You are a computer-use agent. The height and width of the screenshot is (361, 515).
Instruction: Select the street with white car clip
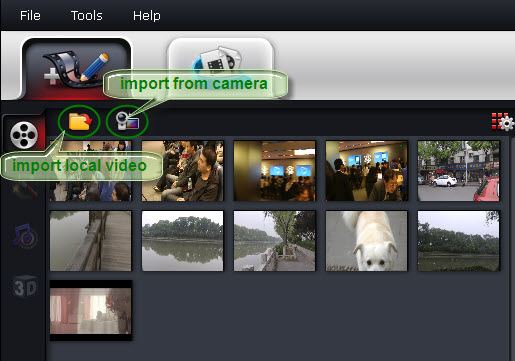click(x=458, y=171)
